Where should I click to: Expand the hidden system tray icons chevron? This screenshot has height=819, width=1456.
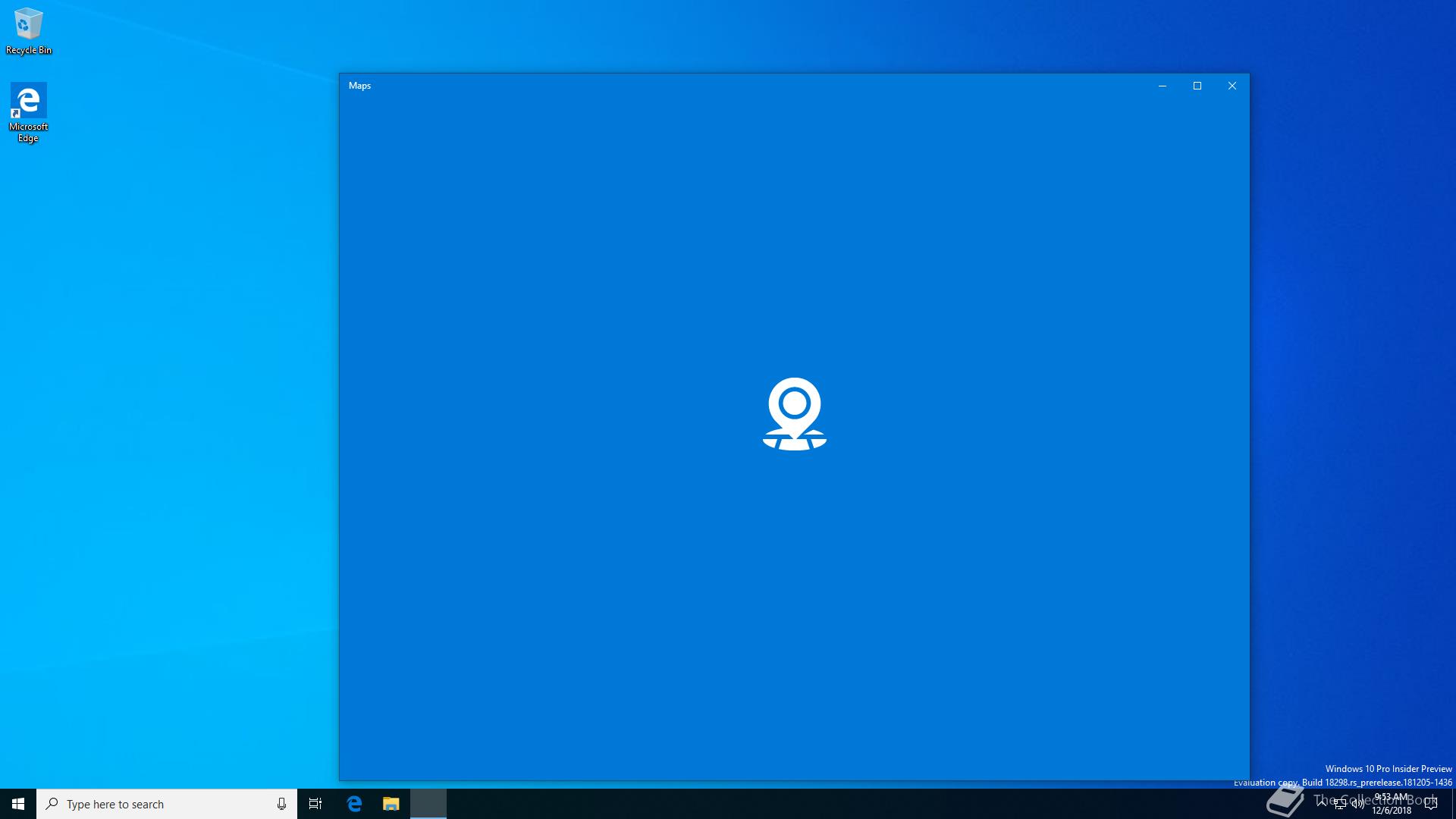(1322, 804)
